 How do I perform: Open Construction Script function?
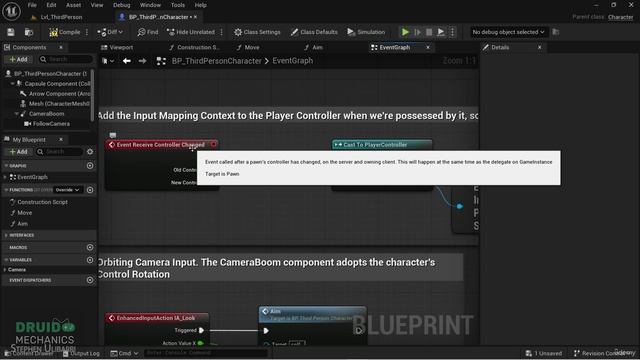[x=42, y=202]
